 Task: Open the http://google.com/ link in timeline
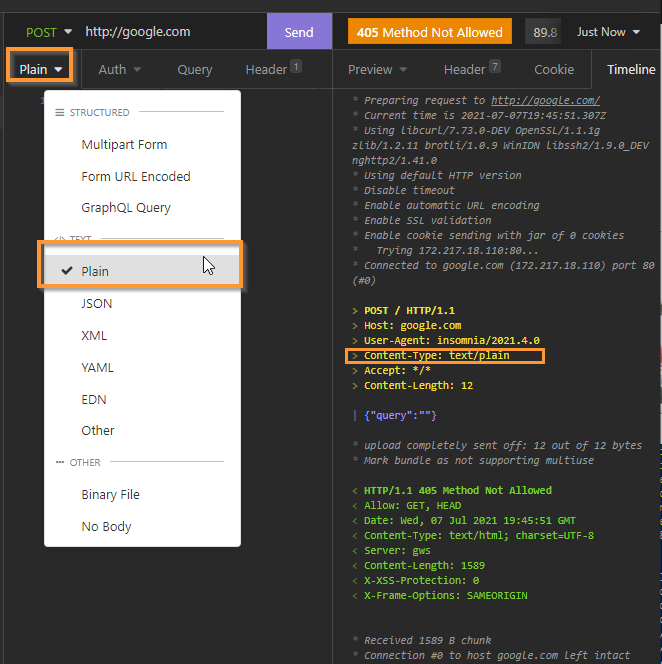click(545, 100)
